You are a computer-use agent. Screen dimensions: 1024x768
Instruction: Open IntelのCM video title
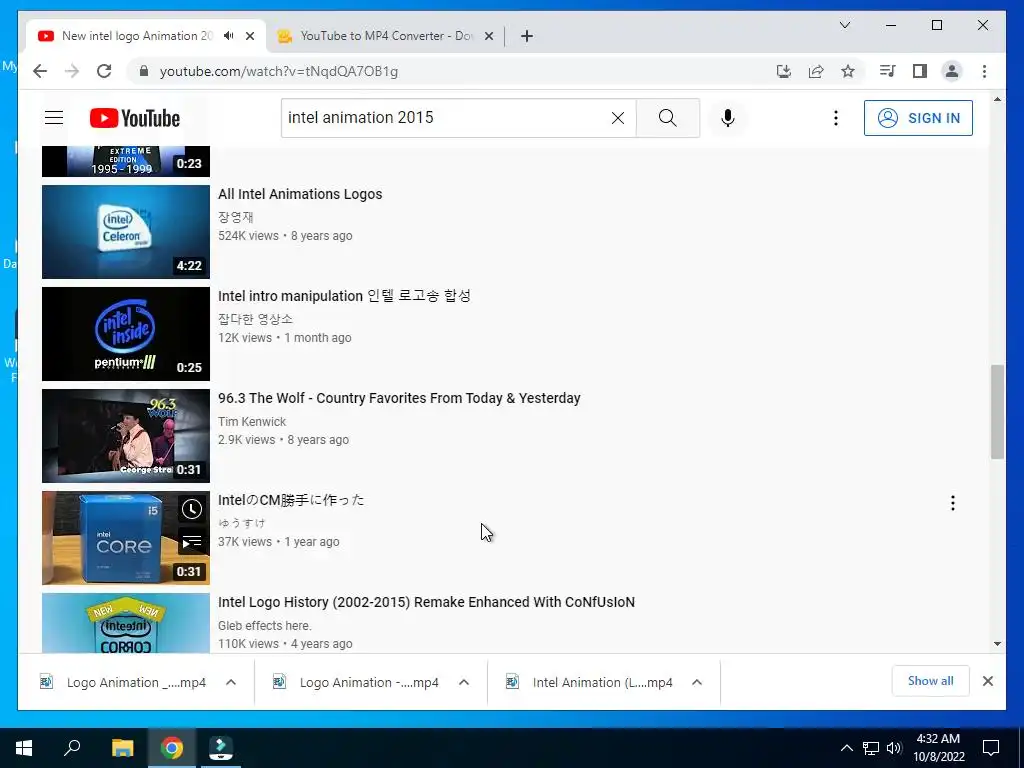[x=291, y=500]
